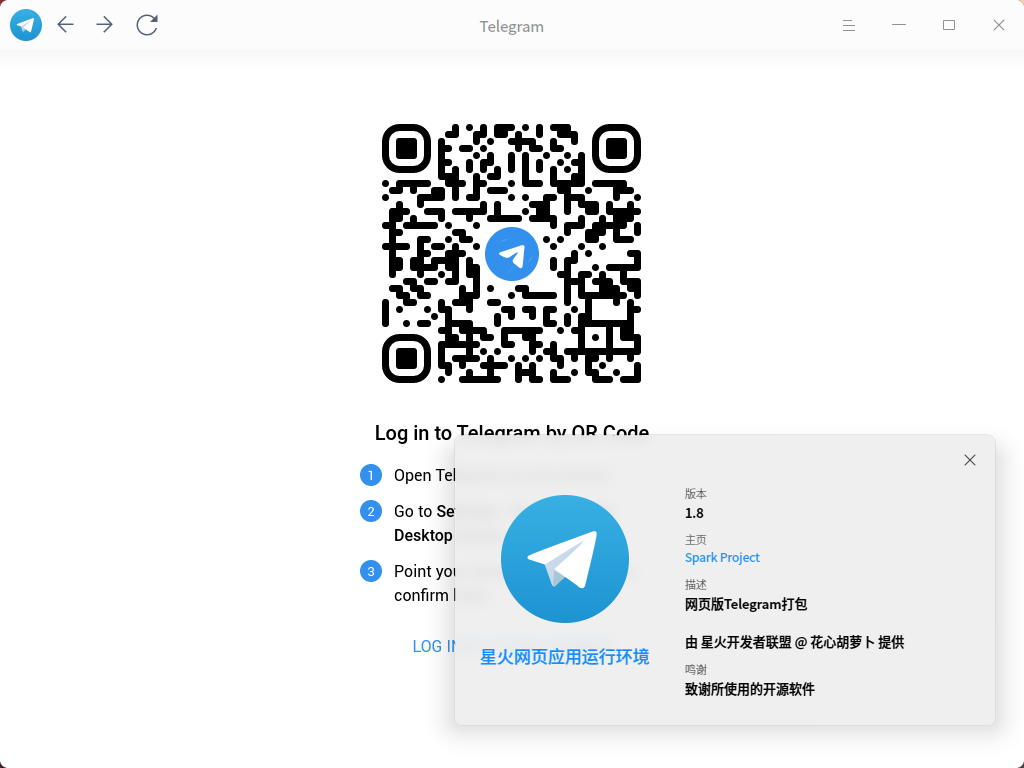Click the step 3 number circle

coord(371,571)
